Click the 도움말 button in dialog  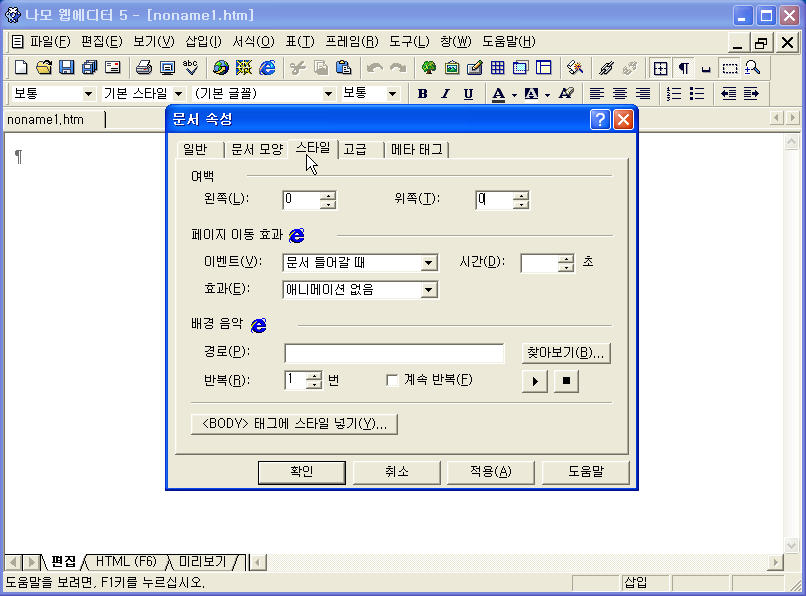pos(586,472)
